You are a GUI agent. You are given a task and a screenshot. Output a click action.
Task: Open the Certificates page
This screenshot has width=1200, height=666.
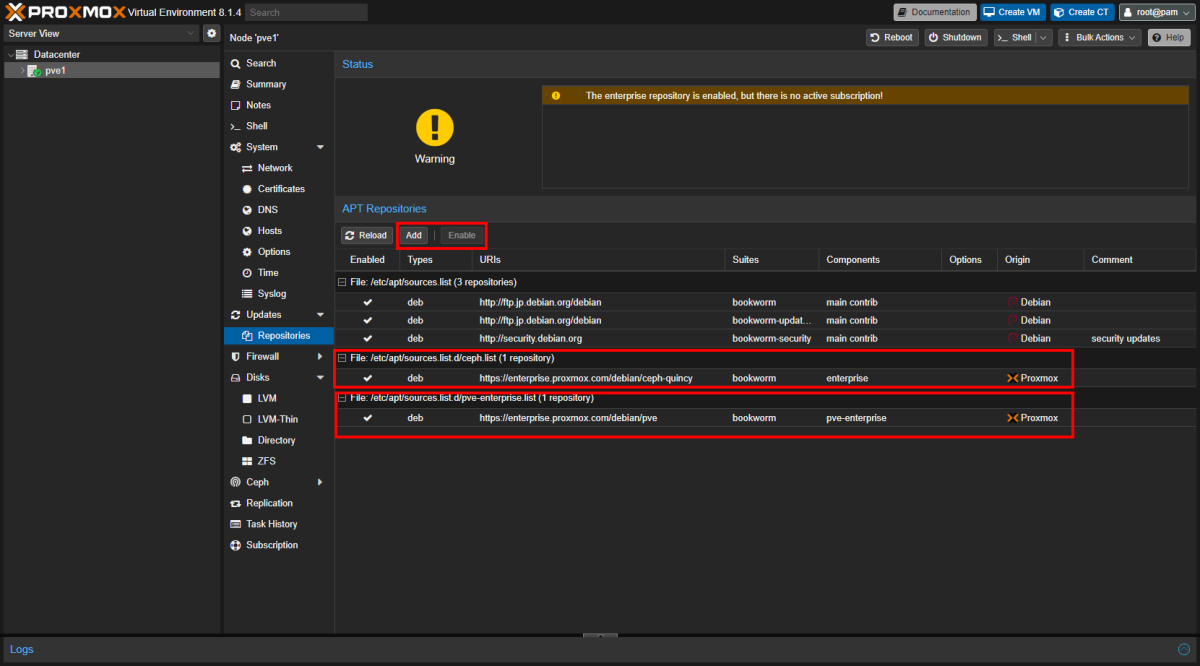(x=279, y=189)
